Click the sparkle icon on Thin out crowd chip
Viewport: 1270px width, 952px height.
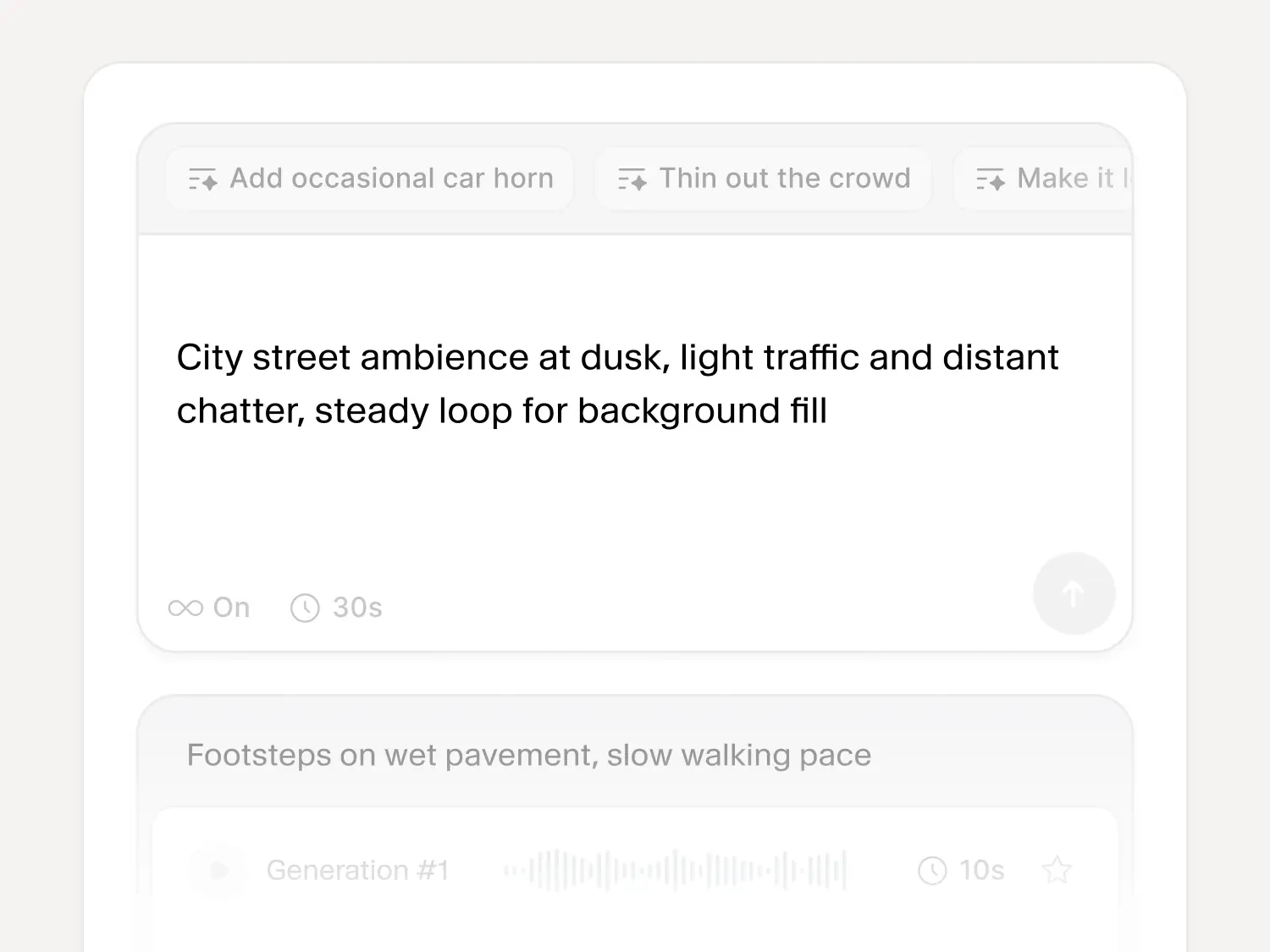(x=632, y=179)
